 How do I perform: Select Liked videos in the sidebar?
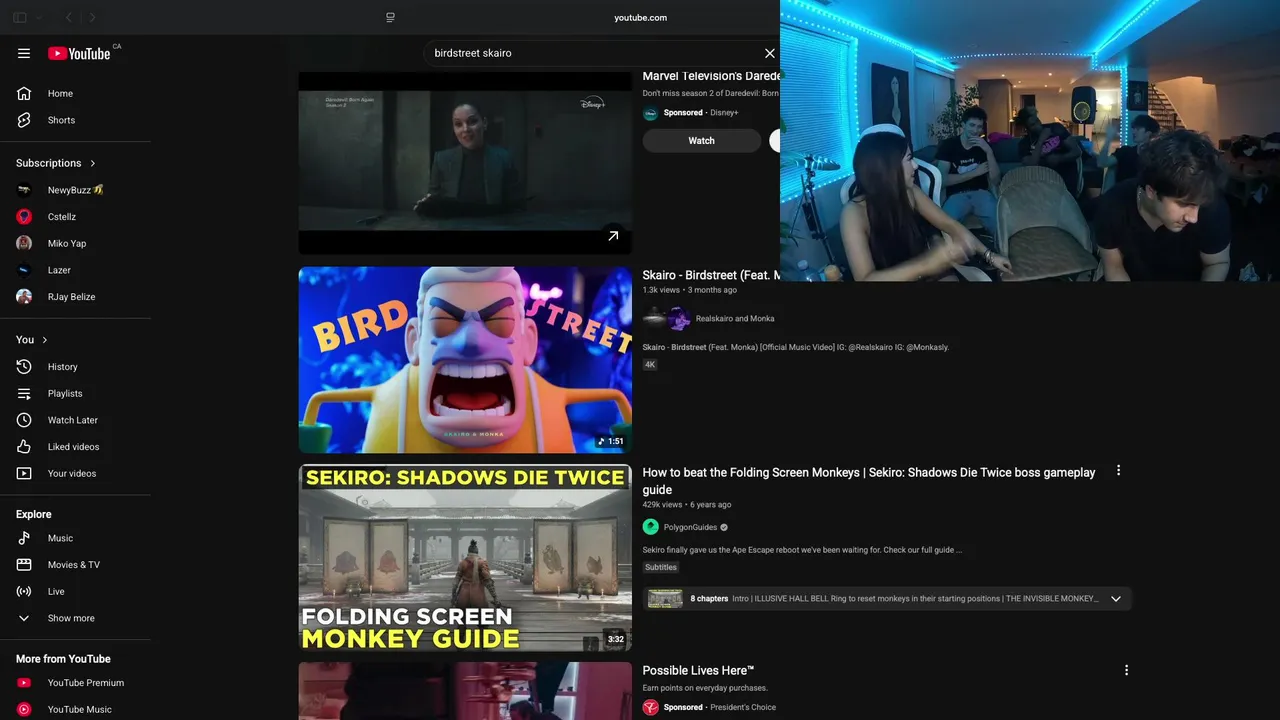pyautogui.click(x=75, y=447)
